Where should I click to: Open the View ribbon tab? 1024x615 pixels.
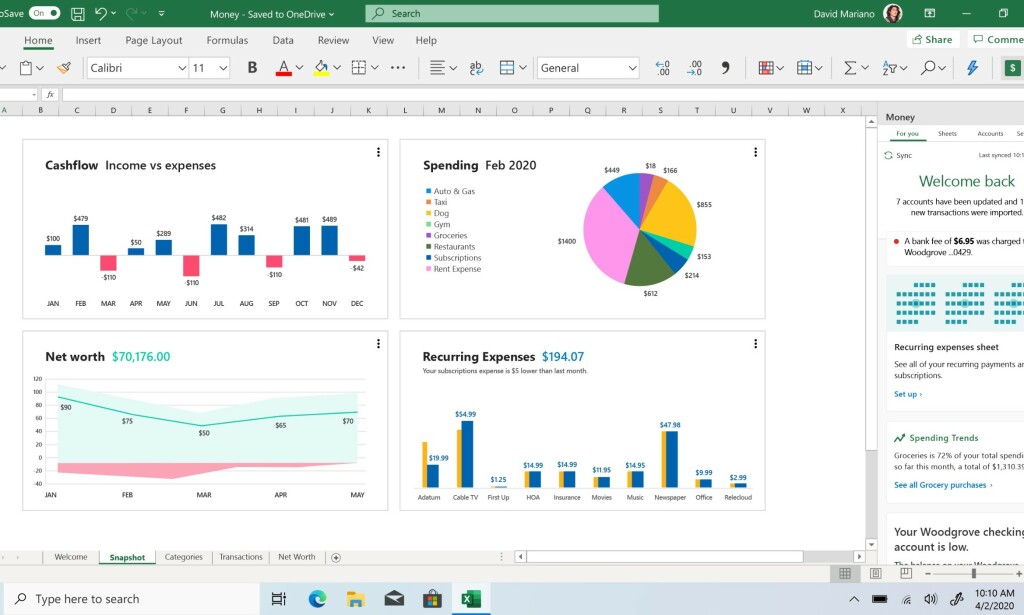[383, 40]
